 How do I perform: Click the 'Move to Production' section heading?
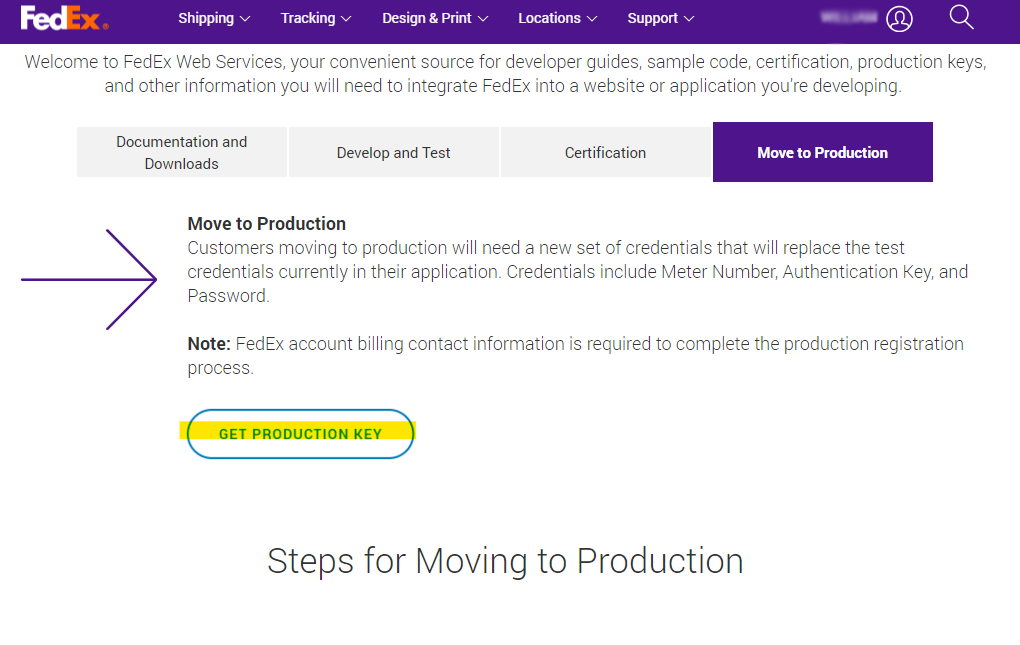pyautogui.click(x=267, y=224)
